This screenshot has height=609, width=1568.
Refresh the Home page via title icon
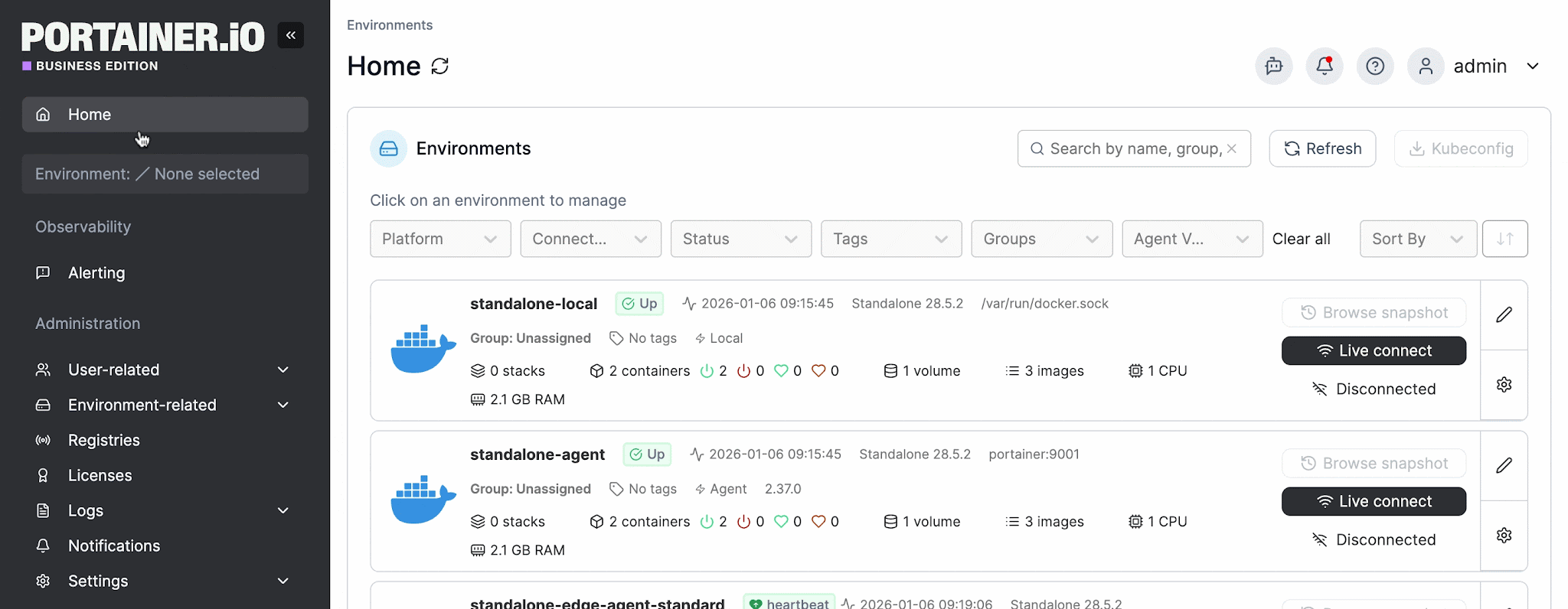pyautogui.click(x=440, y=67)
